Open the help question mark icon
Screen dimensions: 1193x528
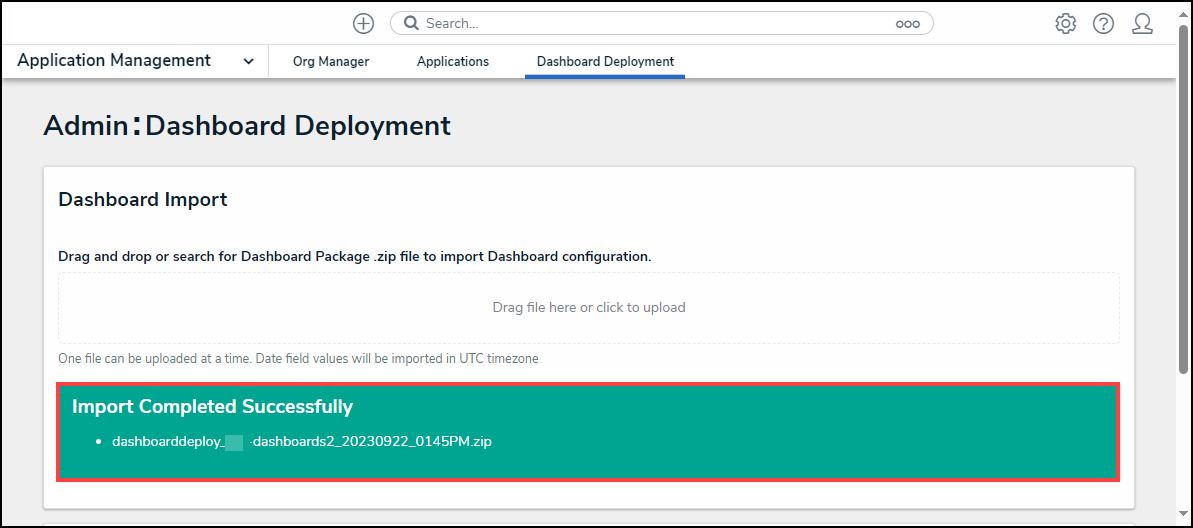click(1103, 24)
